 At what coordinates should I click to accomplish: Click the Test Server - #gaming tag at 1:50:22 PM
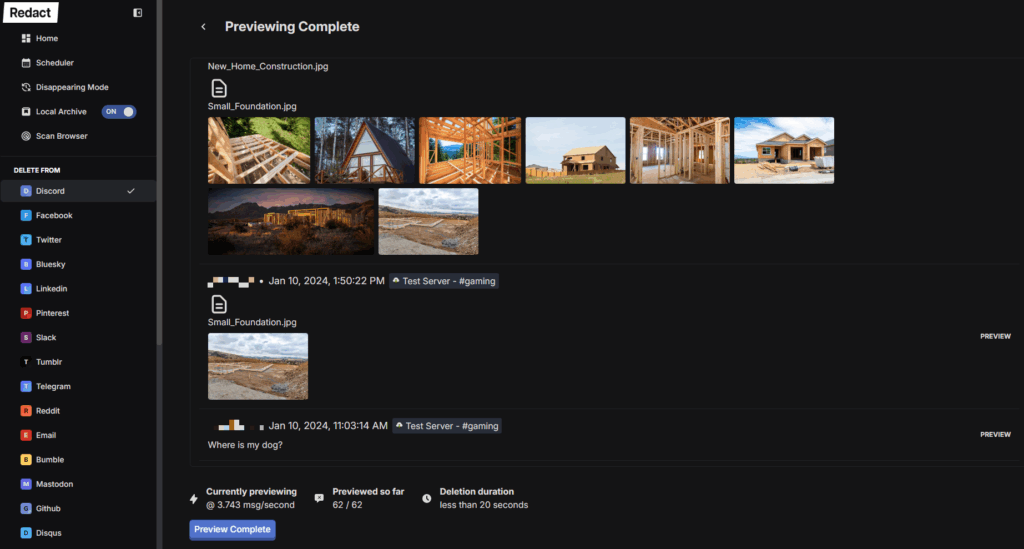pyautogui.click(x=443, y=281)
